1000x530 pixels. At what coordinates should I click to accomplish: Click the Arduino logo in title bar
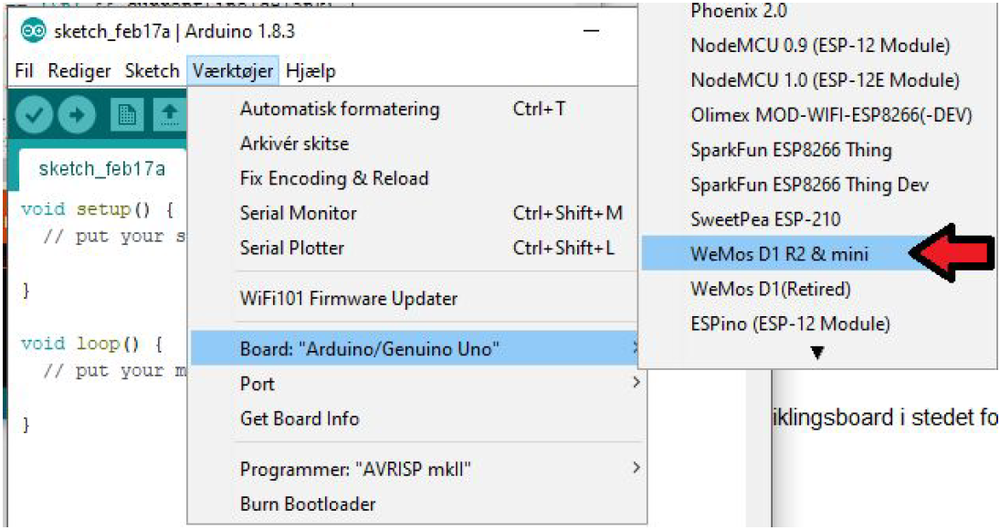click(33, 31)
